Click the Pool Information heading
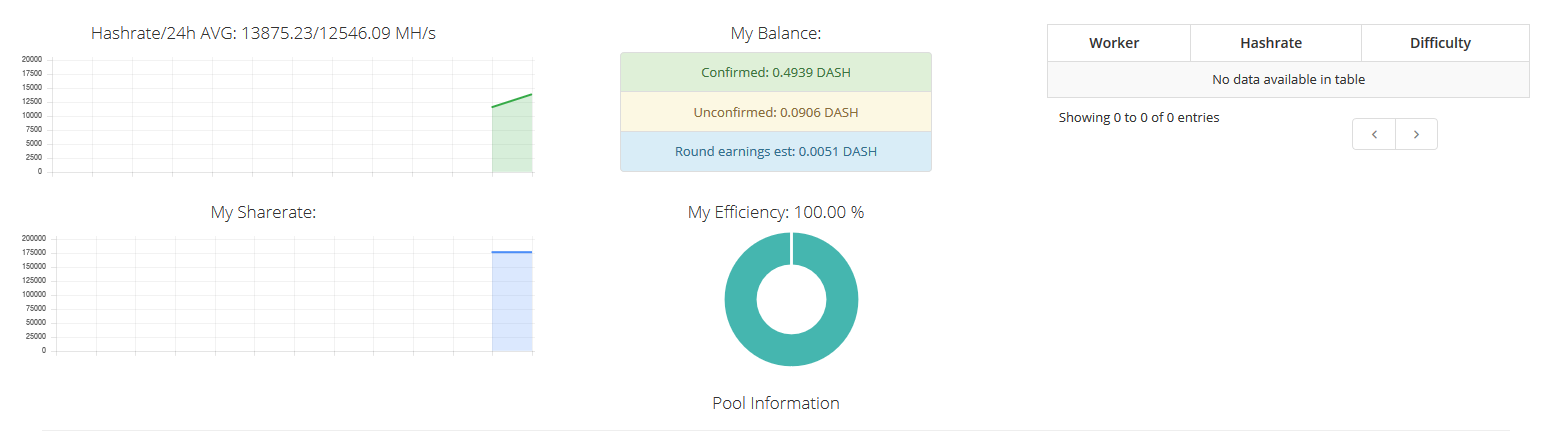The height and width of the screenshot is (448, 1548). pyautogui.click(x=776, y=403)
